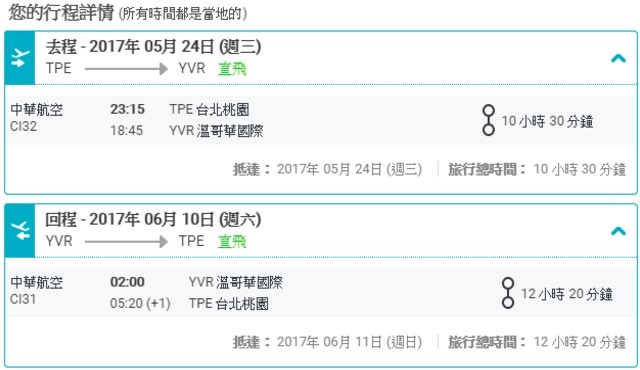The height and width of the screenshot is (370, 640).
Task: Click YVR 溫哥華國際 arrival airport on outbound
Action: pos(216,131)
